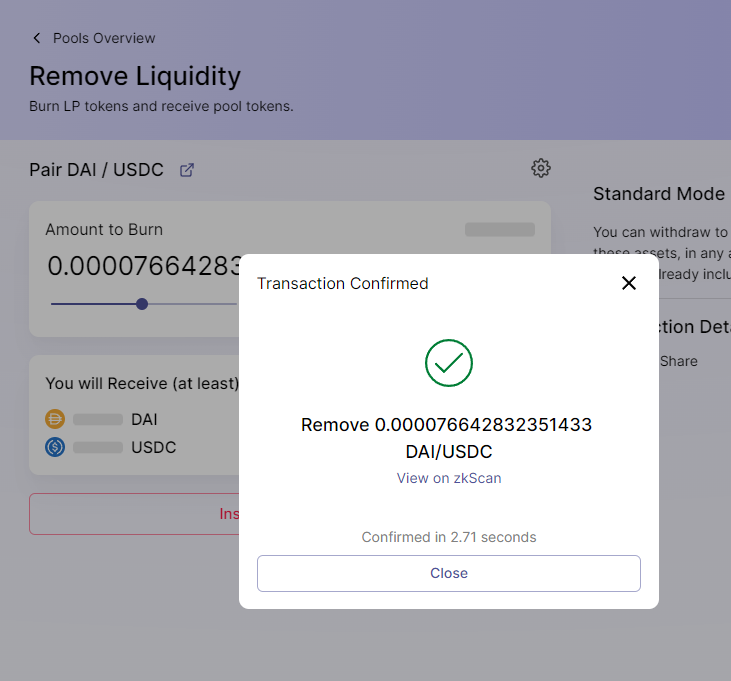Close the Transaction Confirmed dialog with X

tap(629, 283)
